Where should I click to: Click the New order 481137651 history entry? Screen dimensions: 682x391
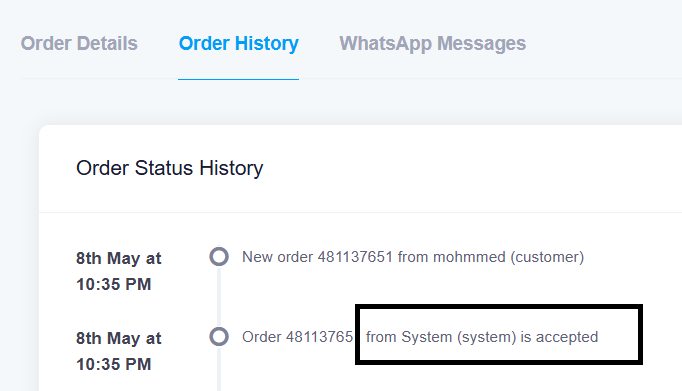click(413, 257)
